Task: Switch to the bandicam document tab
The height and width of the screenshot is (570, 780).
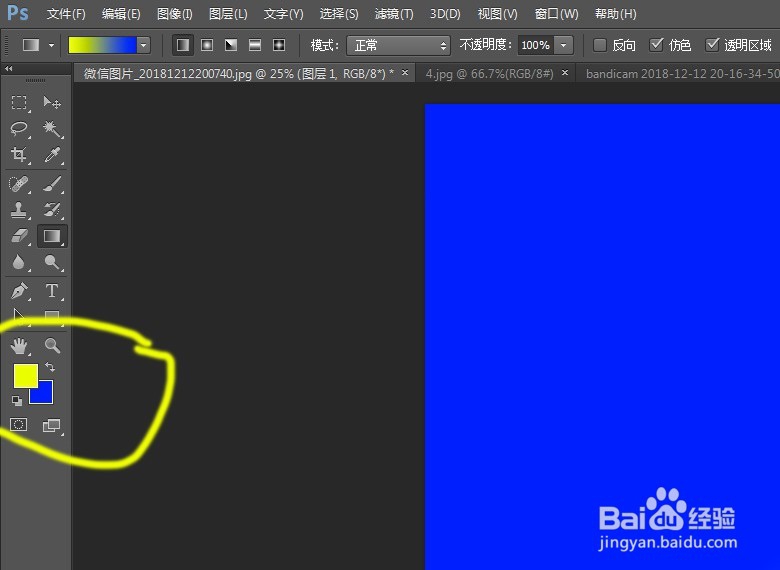Action: (x=682, y=74)
